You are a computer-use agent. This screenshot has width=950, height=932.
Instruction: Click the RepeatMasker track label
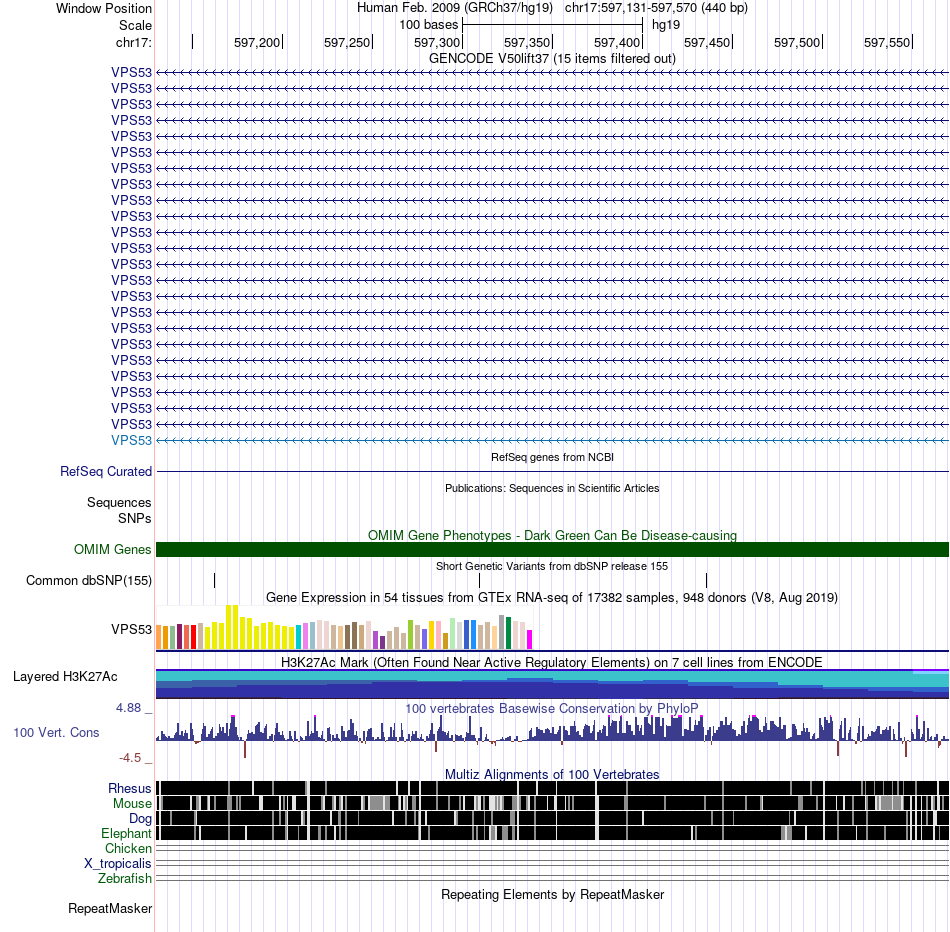click(x=110, y=908)
